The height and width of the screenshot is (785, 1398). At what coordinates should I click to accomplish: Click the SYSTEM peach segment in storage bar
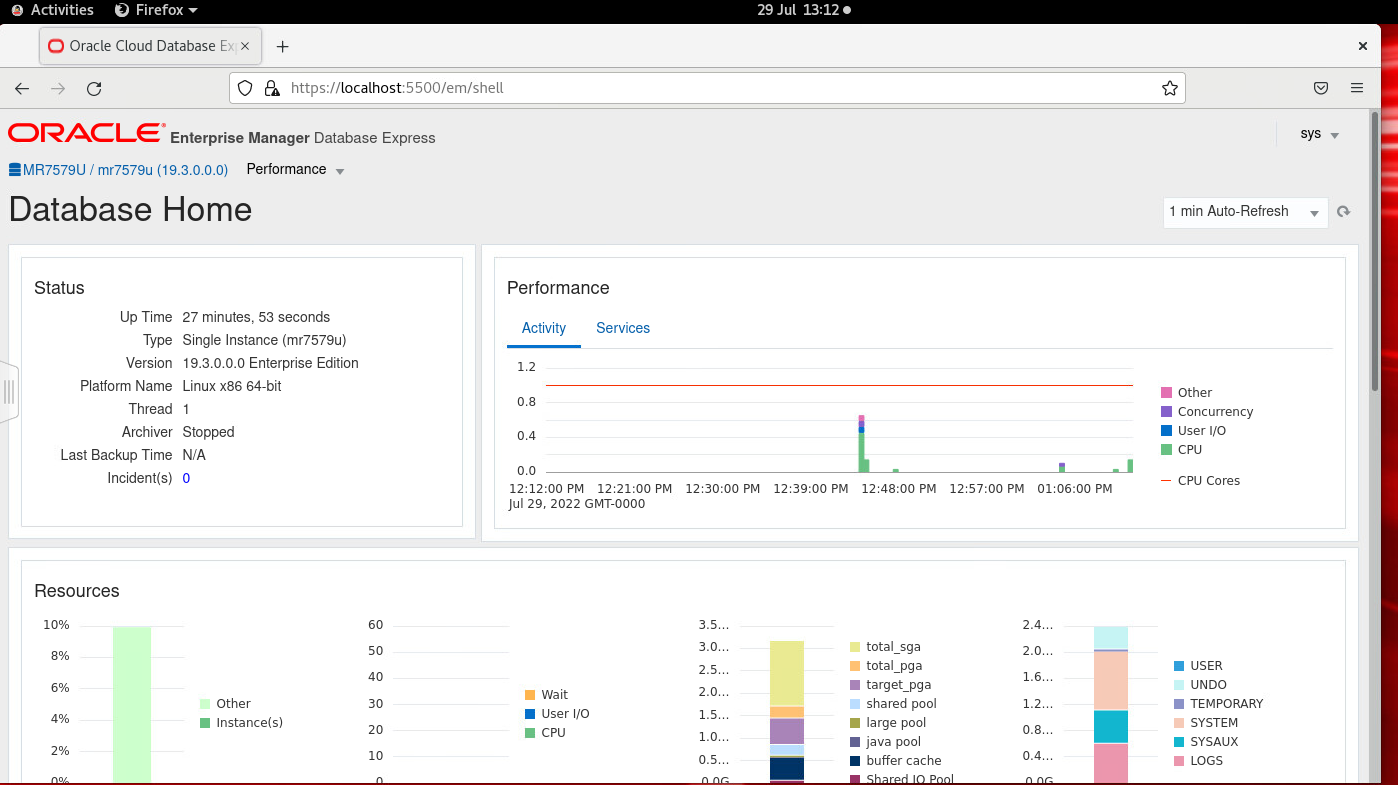pos(1110,680)
